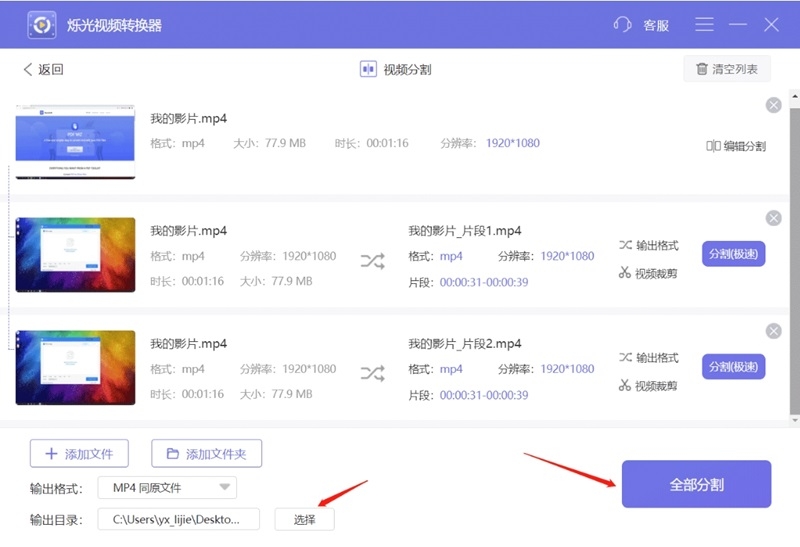Click 分割(极速) button for 片段1
Image resolution: width=800 pixels, height=547 pixels.
tap(734, 254)
